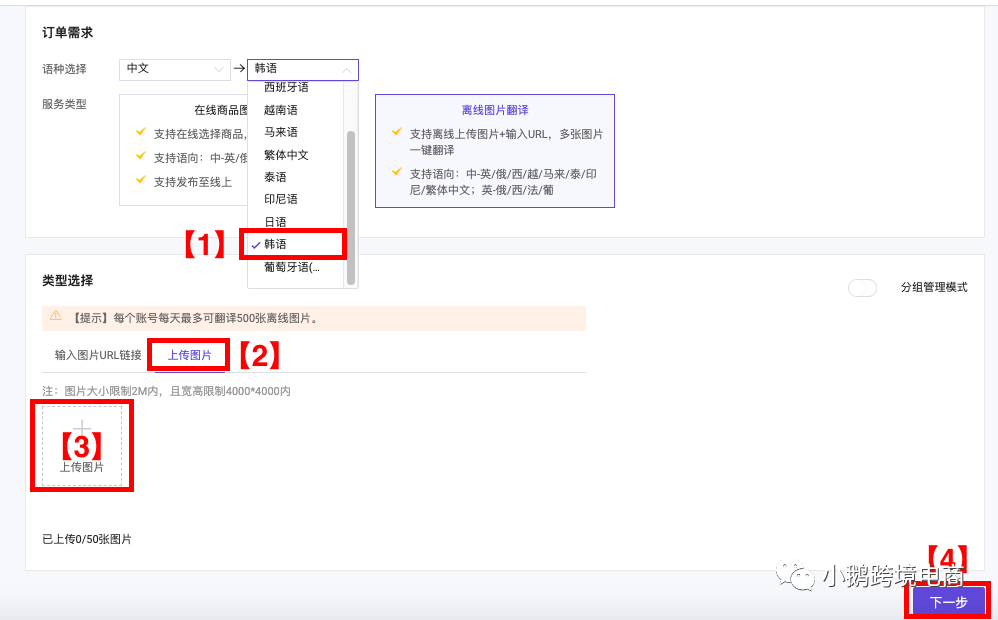
Task: Enable the 分组管理模式 switch
Action: [x=862, y=287]
